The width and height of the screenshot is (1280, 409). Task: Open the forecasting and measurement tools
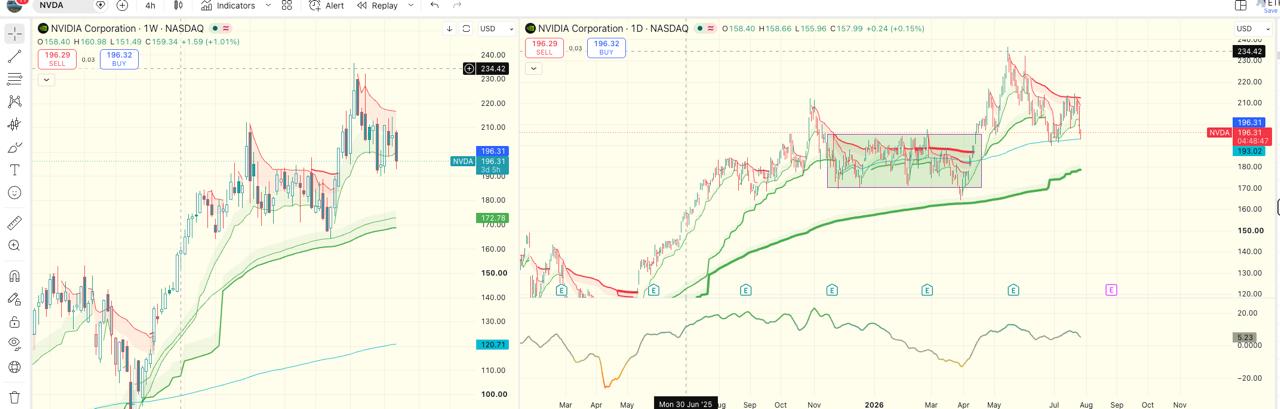click(15, 125)
